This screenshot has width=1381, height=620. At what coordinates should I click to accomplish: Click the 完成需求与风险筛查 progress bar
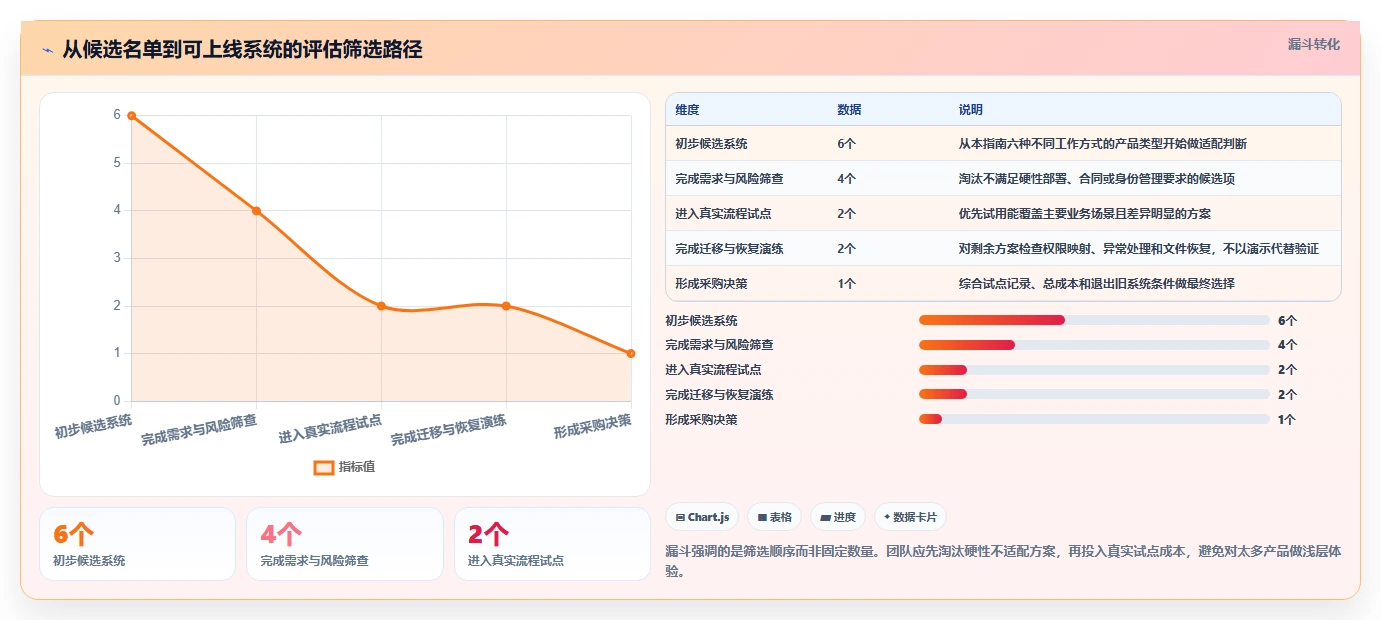click(x=1094, y=345)
